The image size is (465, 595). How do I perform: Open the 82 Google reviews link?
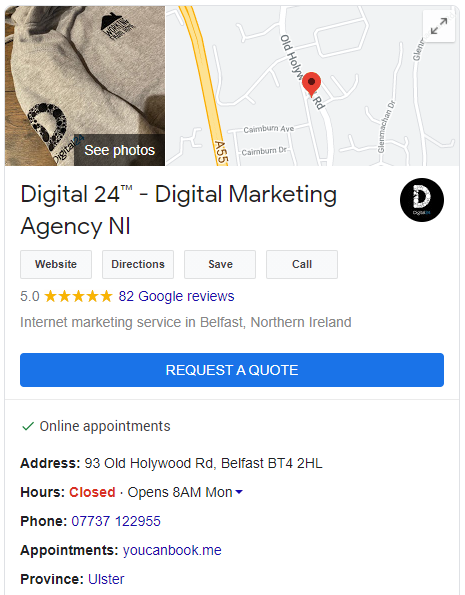pos(177,296)
